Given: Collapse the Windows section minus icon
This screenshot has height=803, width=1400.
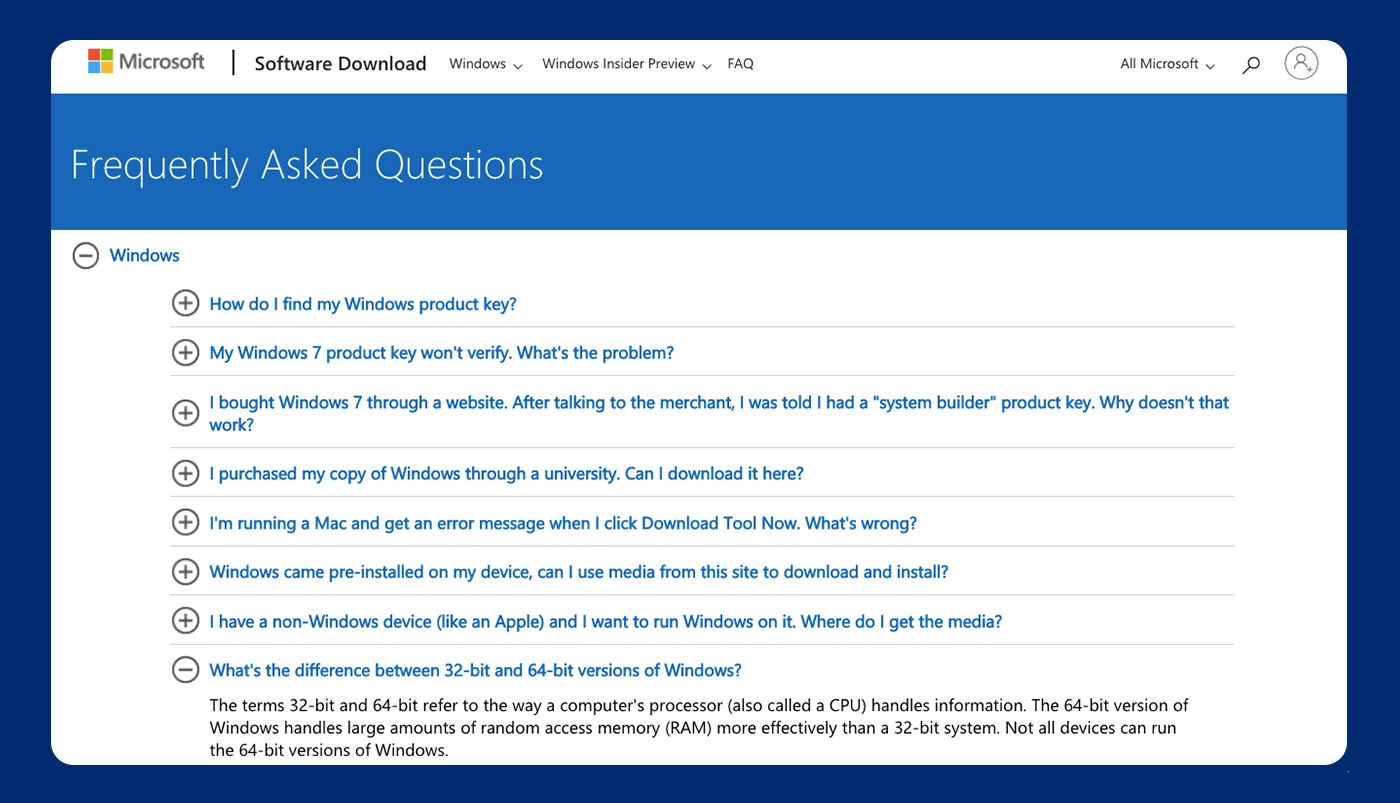Looking at the screenshot, I should point(86,256).
